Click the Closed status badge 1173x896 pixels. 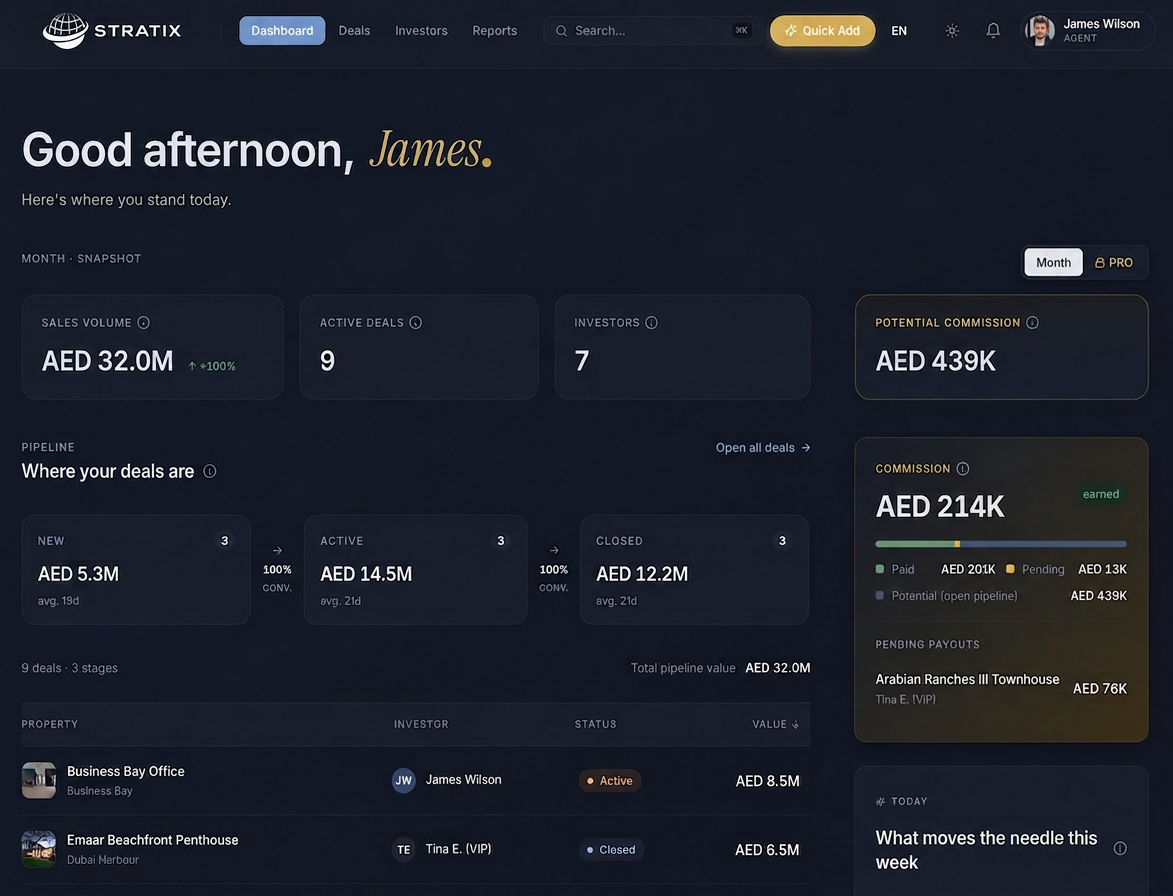[611, 850]
